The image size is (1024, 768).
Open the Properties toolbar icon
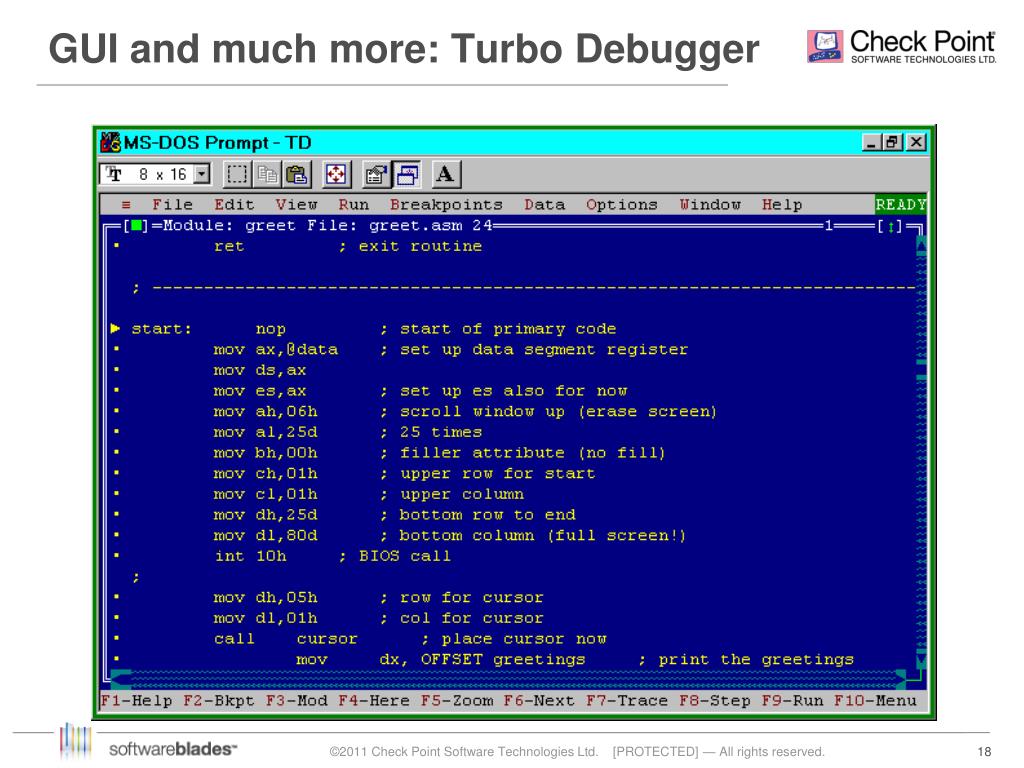376,174
